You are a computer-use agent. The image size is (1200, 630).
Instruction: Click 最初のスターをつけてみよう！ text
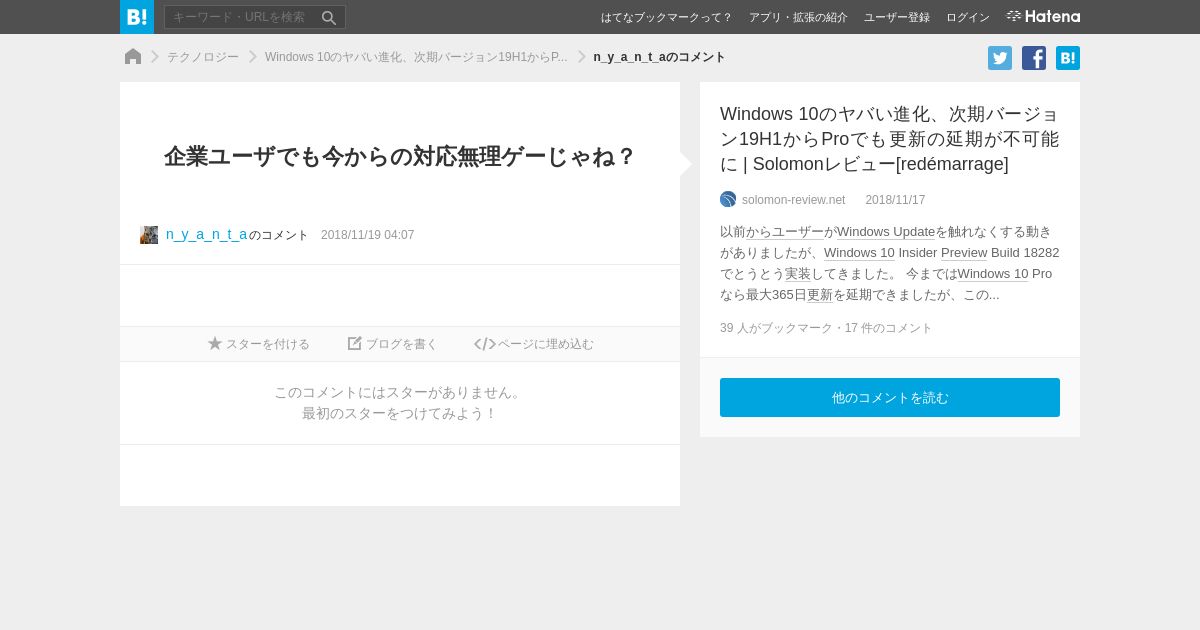click(x=400, y=413)
